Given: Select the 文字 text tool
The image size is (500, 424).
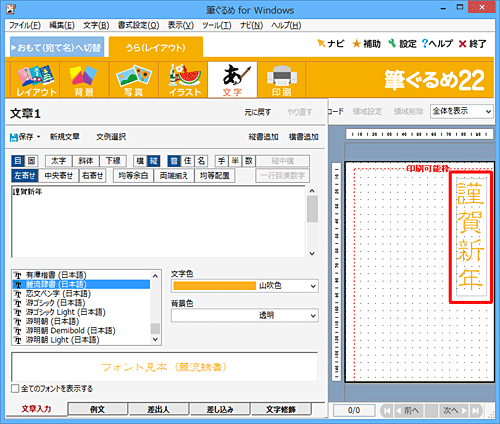Looking at the screenshot, I should click(232, 80).
